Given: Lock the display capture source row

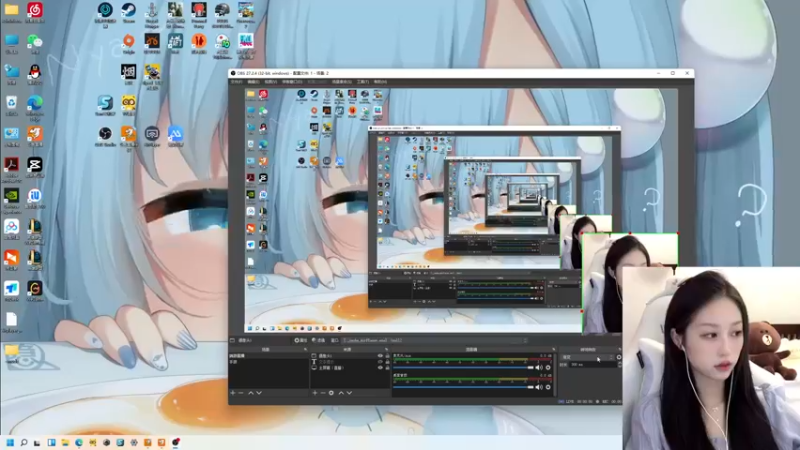Looking at the screenshot, I should click(x=387, y=368).
